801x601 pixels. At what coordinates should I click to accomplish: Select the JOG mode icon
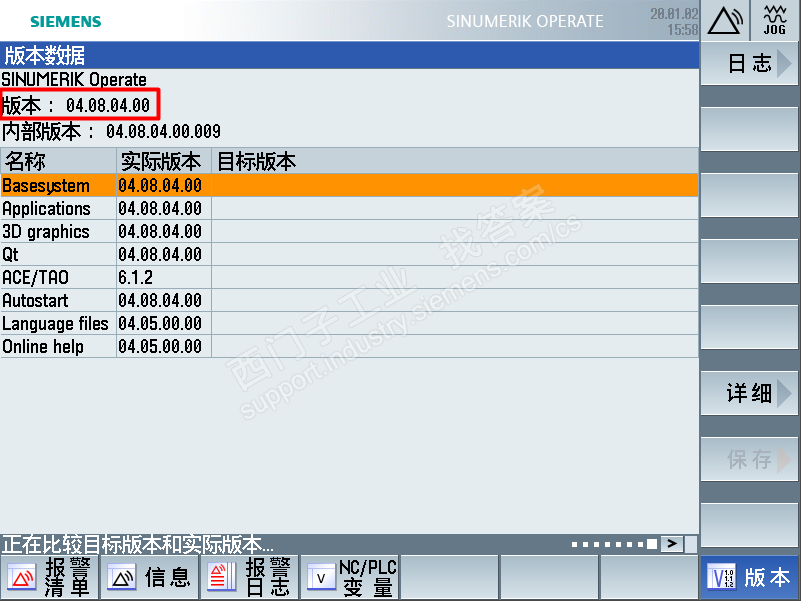(775, 21)
